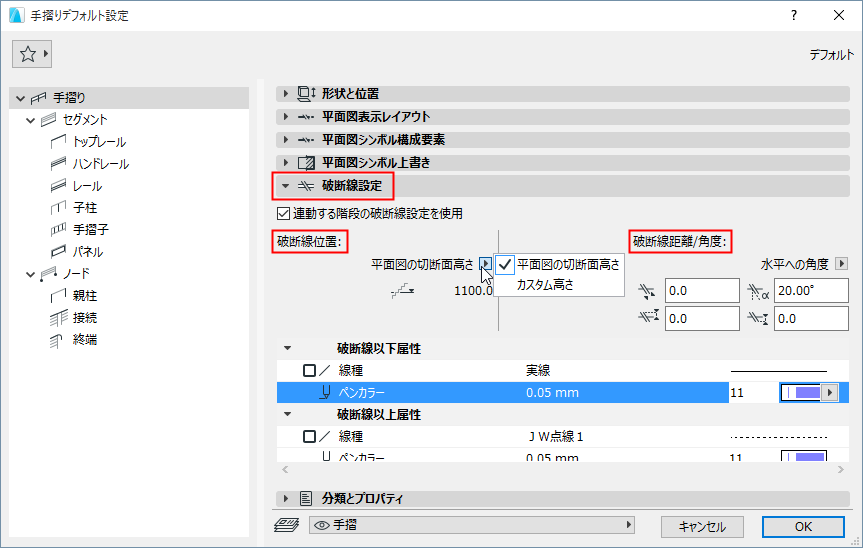Collapse the セグメント tree chevron
This screenshot has height=548, width=863.
click(31, 120)
